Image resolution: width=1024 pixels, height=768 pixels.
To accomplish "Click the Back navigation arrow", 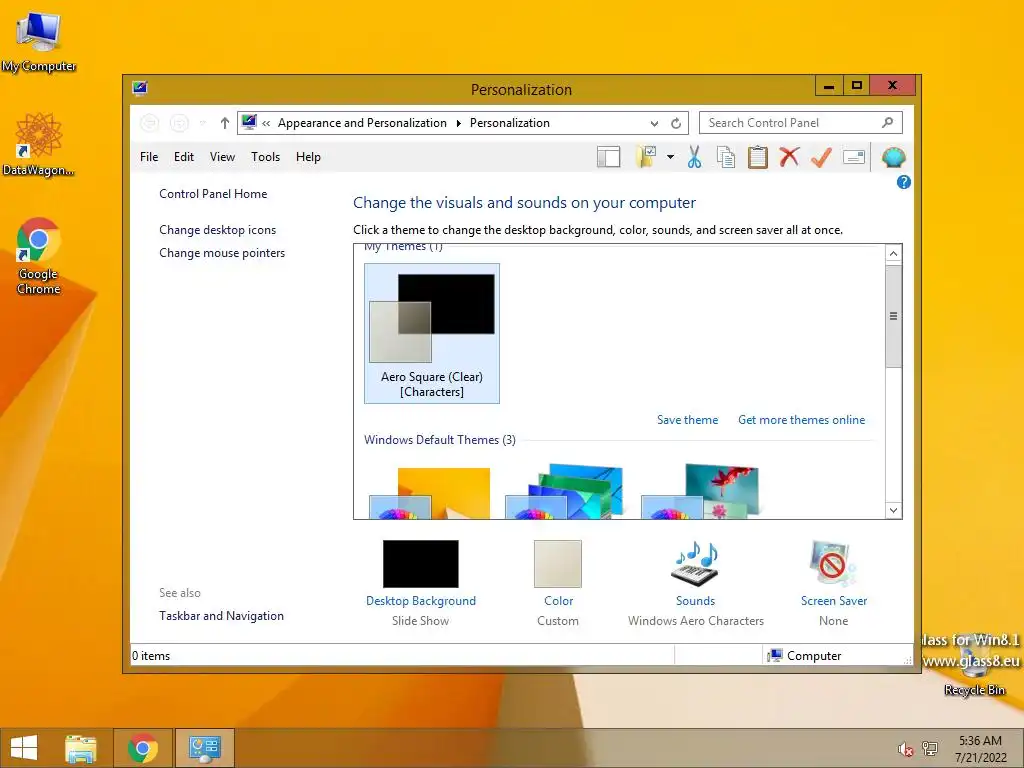I will [150, 123].
